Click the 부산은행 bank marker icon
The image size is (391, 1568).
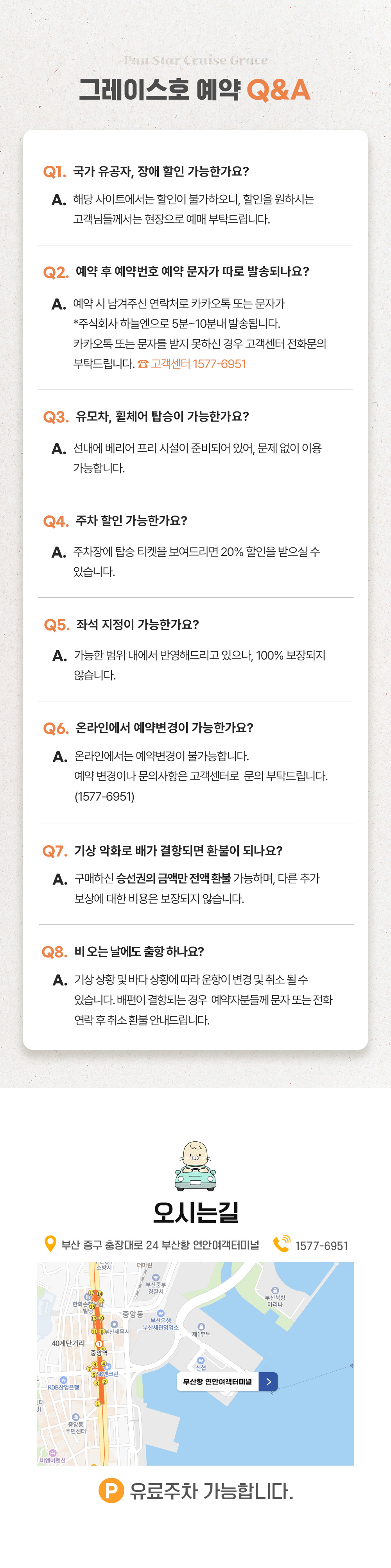161,1313
